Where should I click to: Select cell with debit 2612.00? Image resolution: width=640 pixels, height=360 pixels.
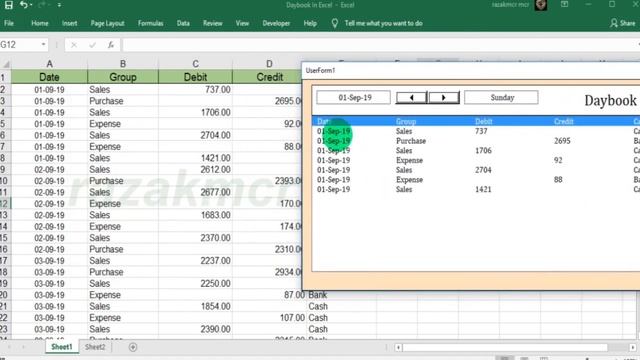pyautogui.click(x=196, y=169)
